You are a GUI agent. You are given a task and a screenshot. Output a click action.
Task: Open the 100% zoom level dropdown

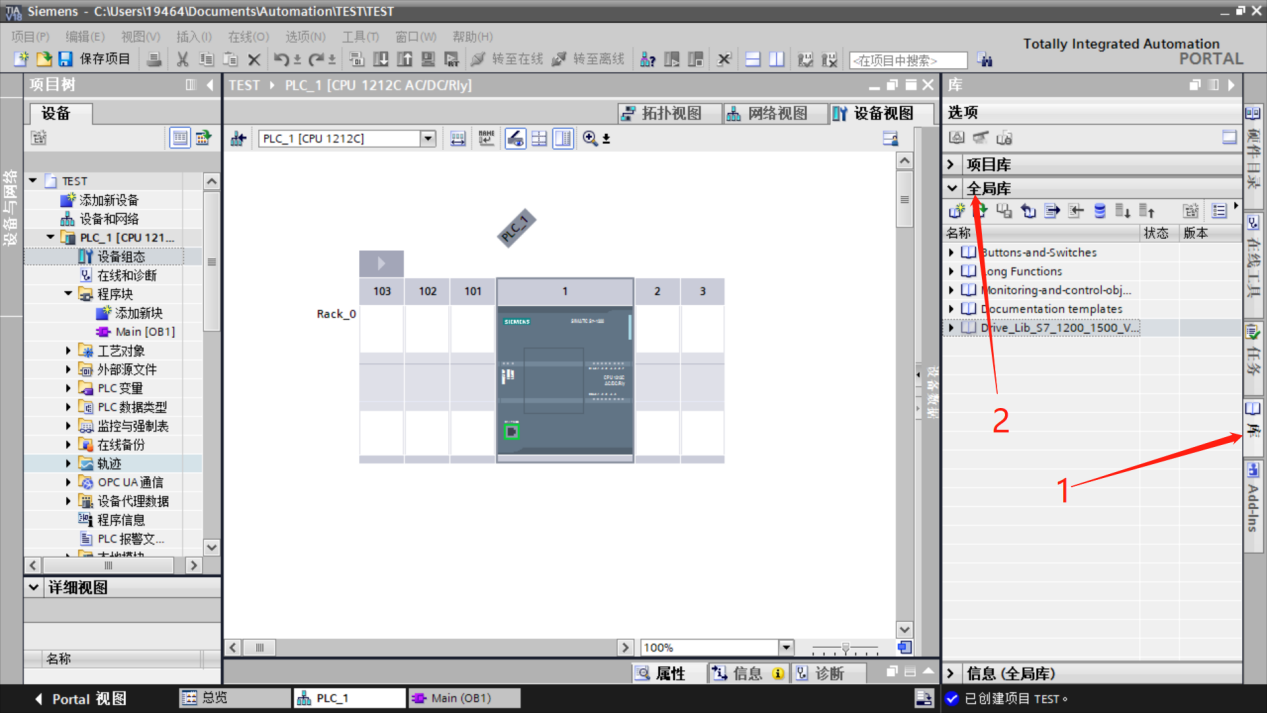point(786,648)
